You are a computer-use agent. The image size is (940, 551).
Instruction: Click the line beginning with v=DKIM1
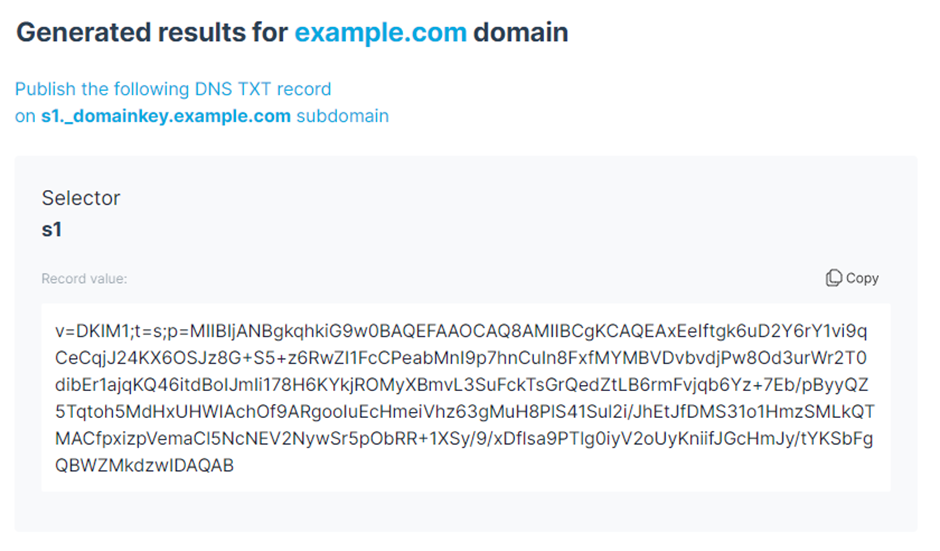461,331
